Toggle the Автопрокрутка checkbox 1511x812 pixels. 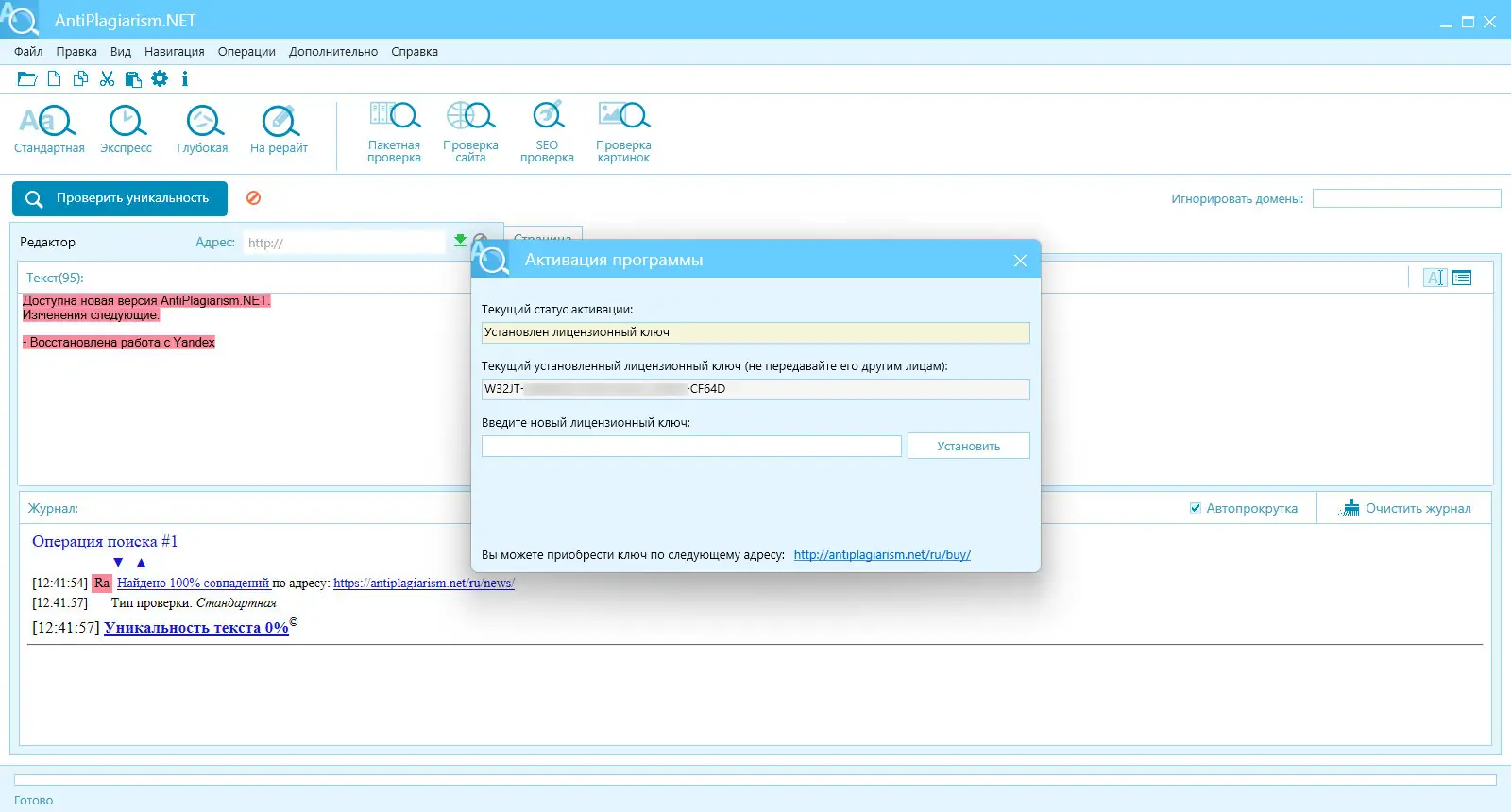coord(1196,508)
